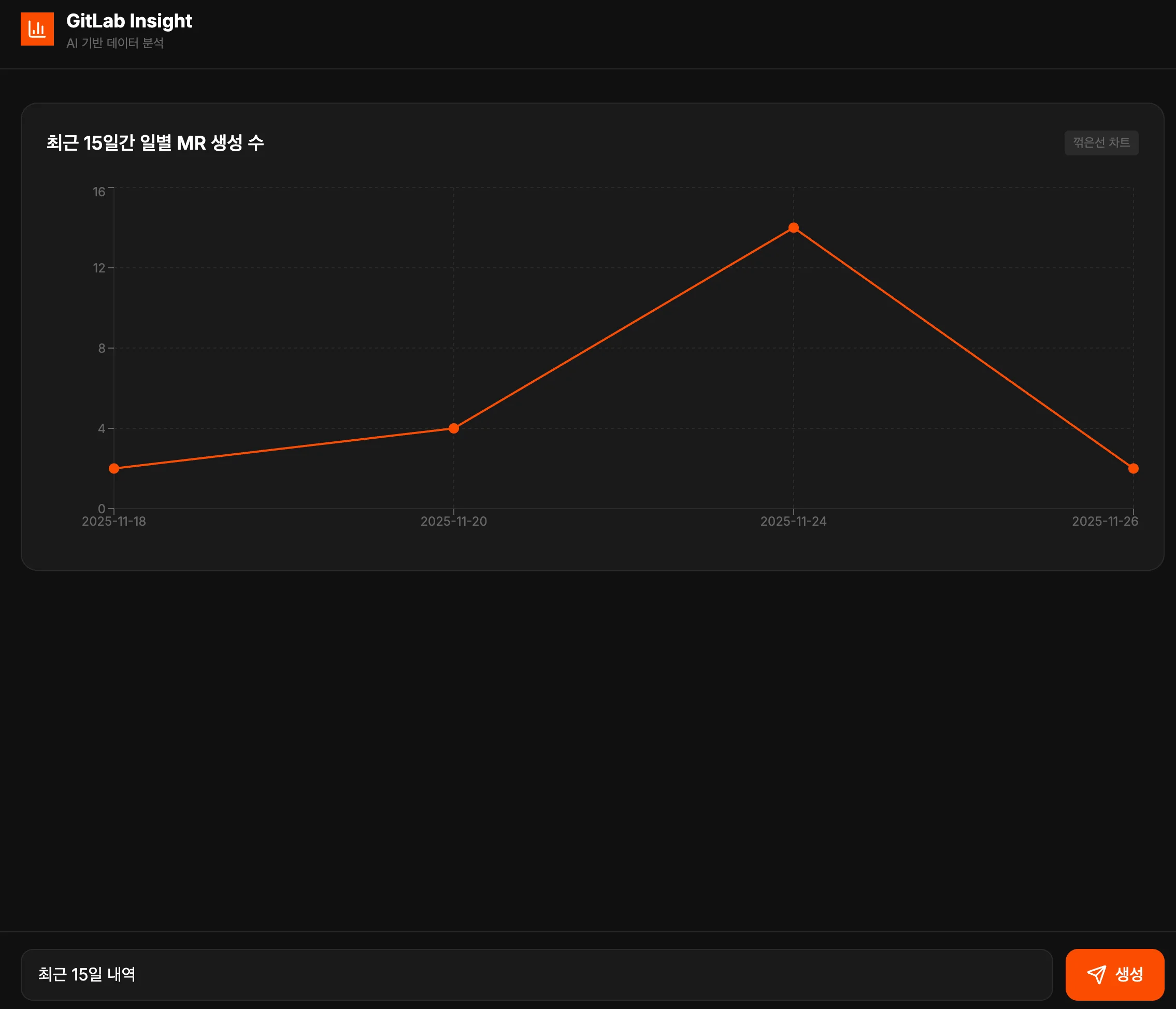Click the 2025-11-26 x-axis label
This screenshot has height=1009, width=1176.
click(x=1105, y=521)
